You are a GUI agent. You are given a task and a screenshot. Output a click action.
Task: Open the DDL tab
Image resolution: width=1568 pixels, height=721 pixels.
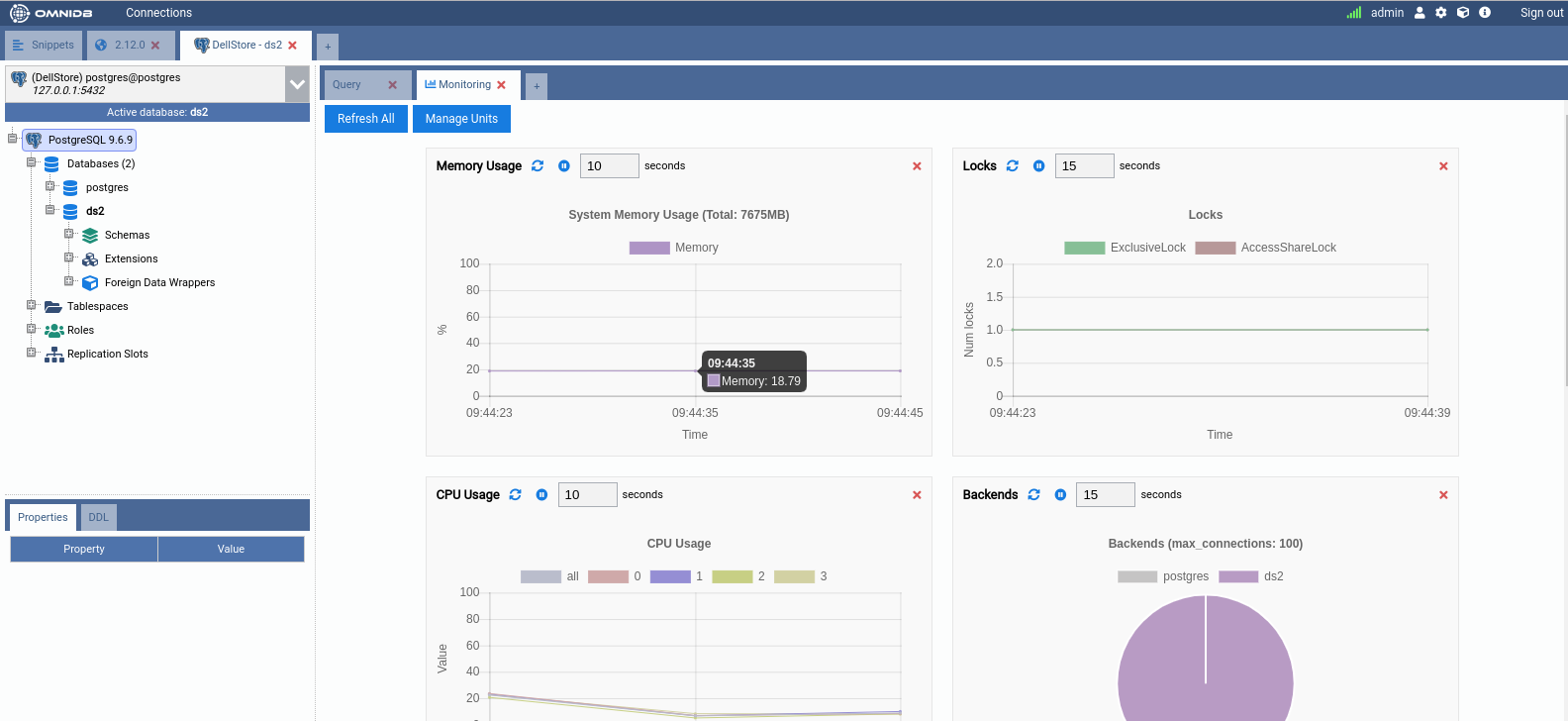coord(98,517)
